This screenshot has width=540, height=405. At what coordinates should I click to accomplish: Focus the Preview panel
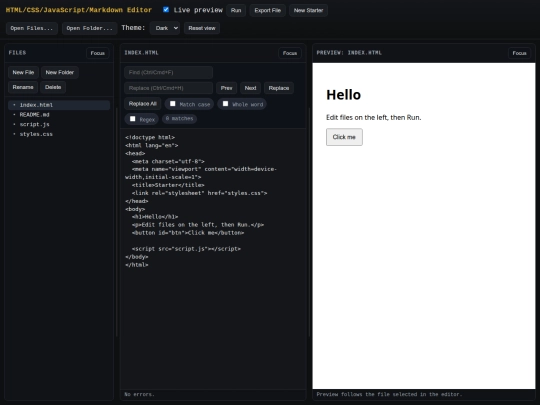519,53
